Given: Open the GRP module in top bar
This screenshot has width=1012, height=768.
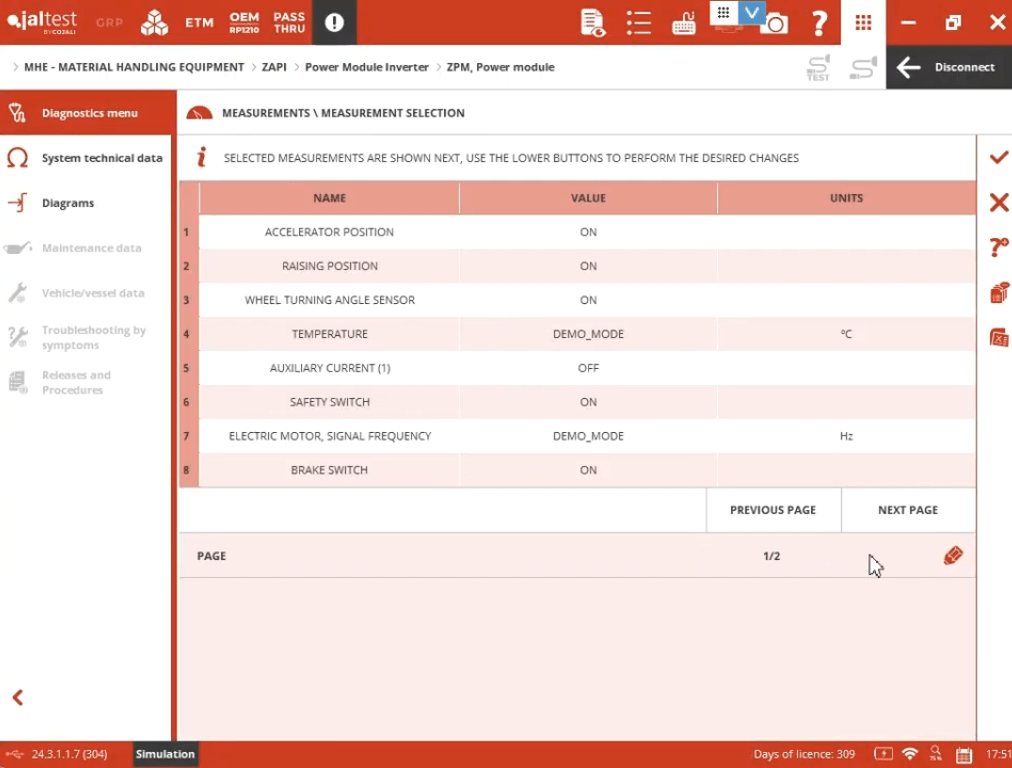Looking at the screenshot, I should click(x=109, y=23).
